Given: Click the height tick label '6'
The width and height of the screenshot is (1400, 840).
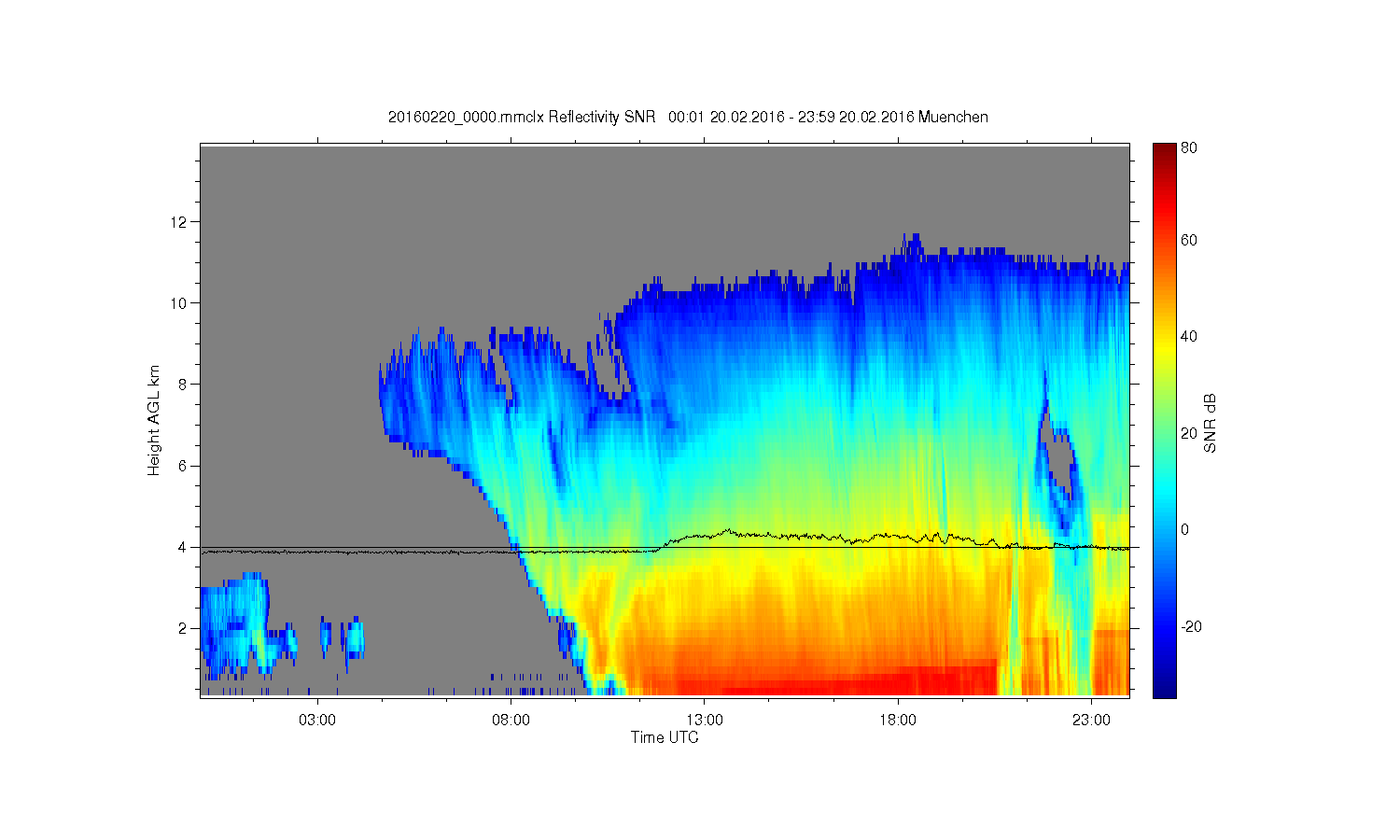Looking at the screenshot, I should pos(184,466).
